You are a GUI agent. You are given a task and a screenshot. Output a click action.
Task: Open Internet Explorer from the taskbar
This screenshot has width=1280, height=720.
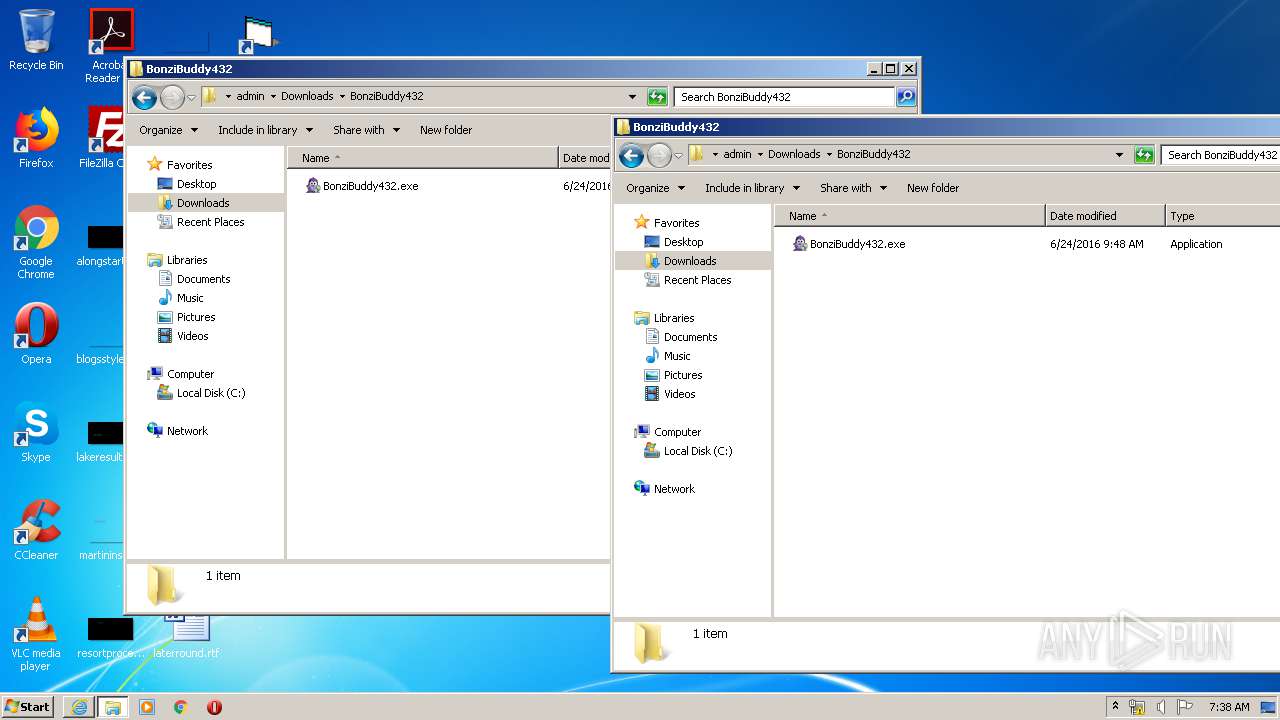[79, 707]
